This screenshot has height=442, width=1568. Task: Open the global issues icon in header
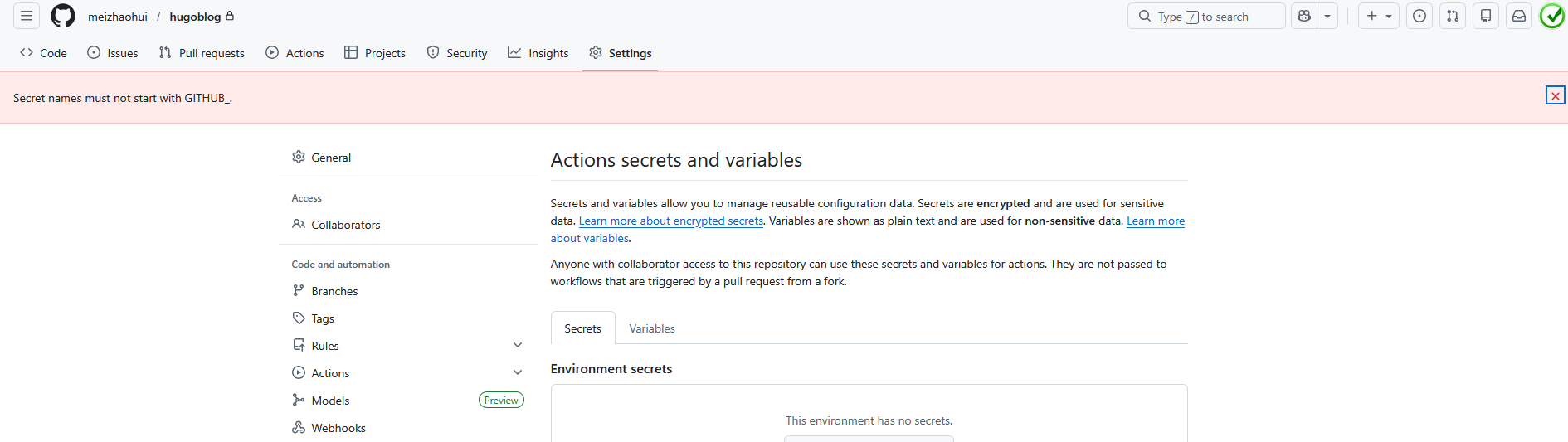[1419, 16]
